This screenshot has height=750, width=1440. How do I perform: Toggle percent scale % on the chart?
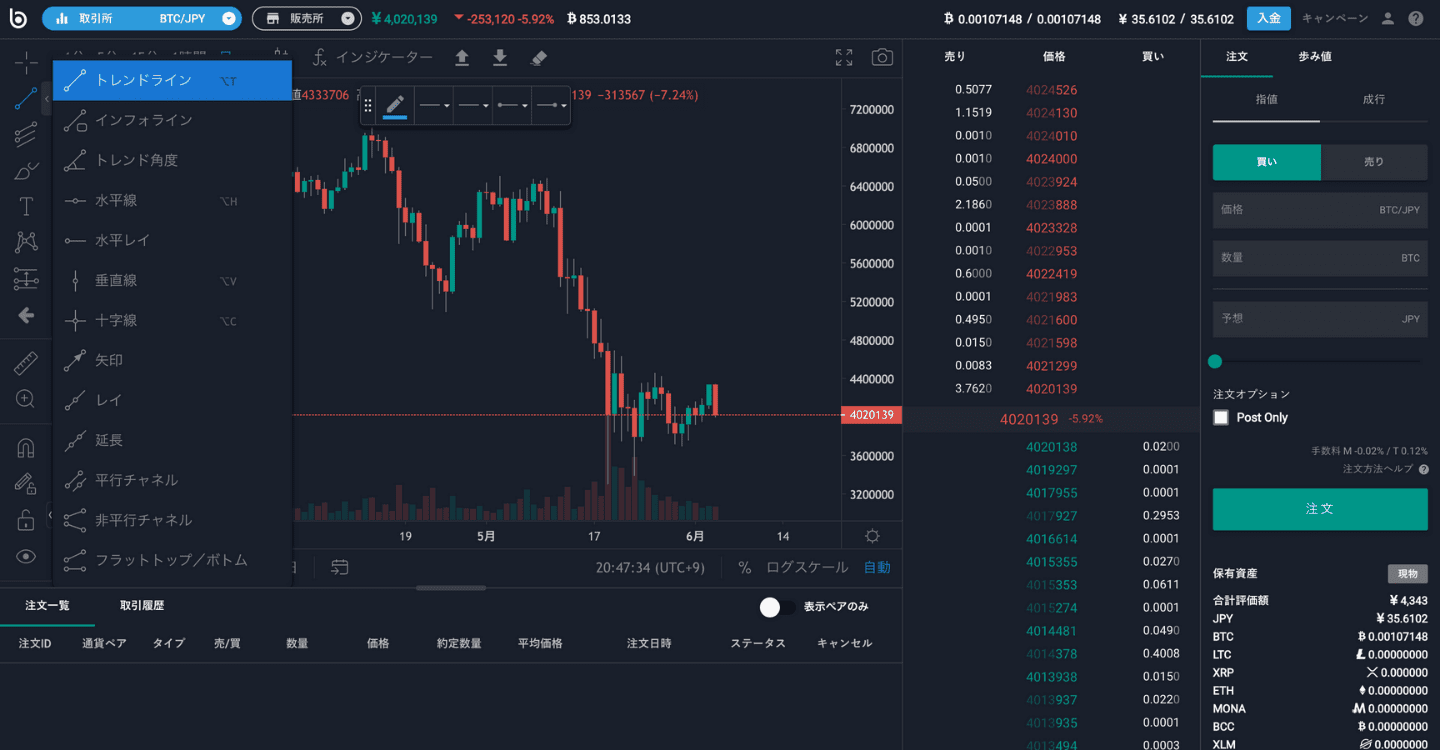745,567
